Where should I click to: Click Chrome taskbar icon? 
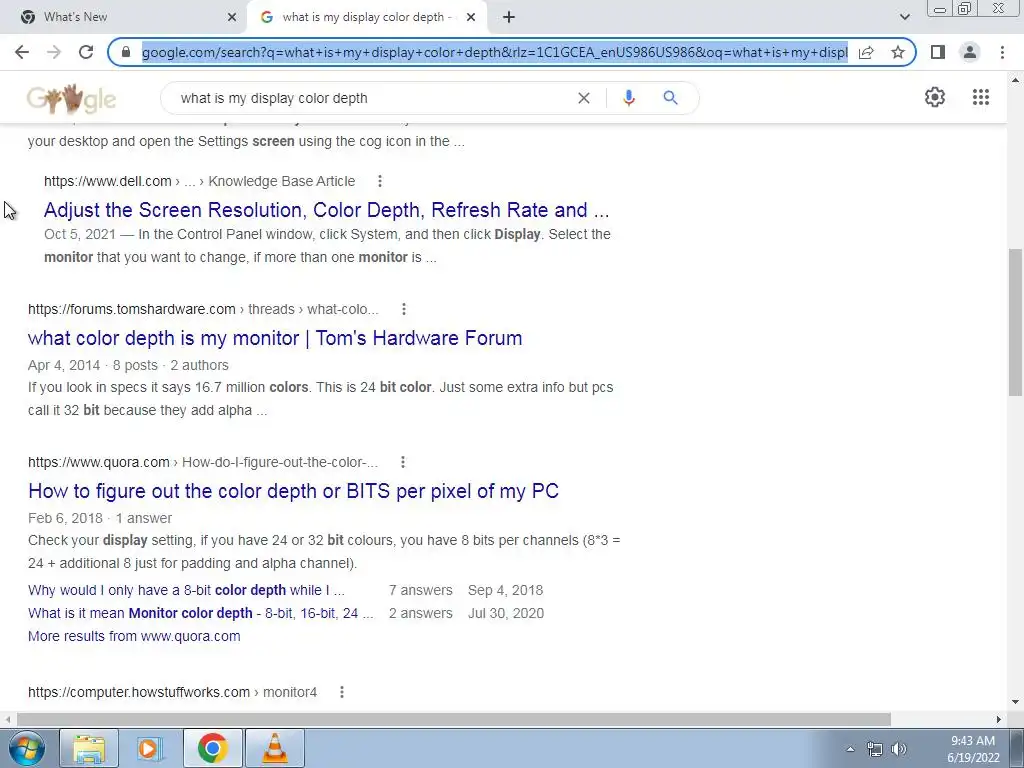213,748
